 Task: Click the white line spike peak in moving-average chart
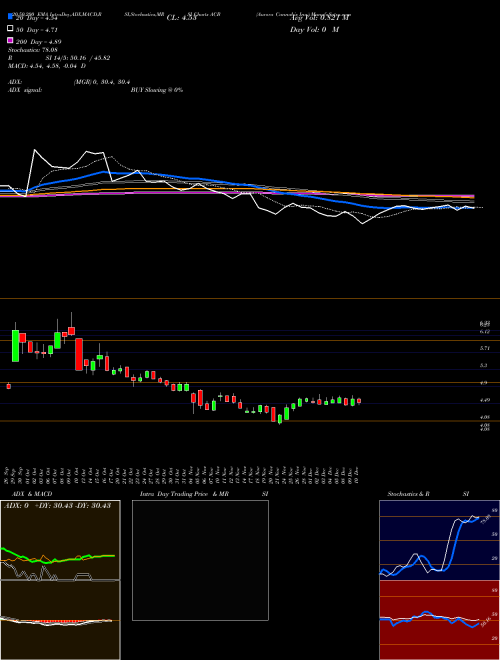click(x=34, y=150)
